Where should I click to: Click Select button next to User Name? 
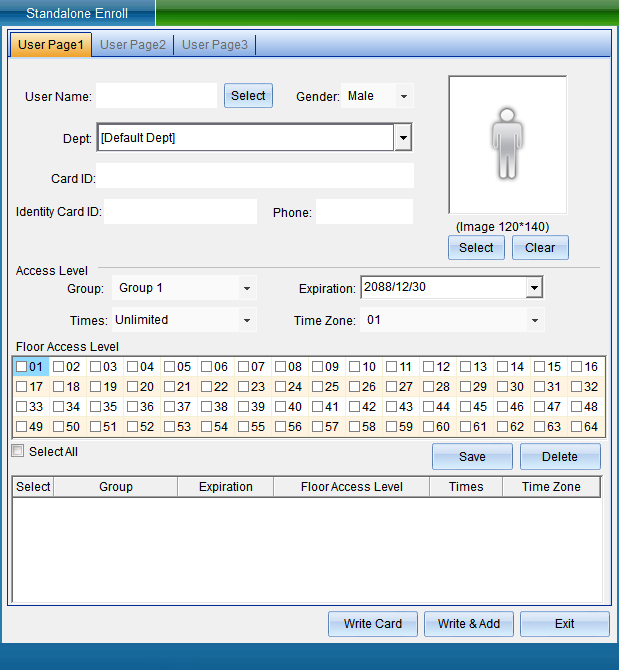(248, 96)
